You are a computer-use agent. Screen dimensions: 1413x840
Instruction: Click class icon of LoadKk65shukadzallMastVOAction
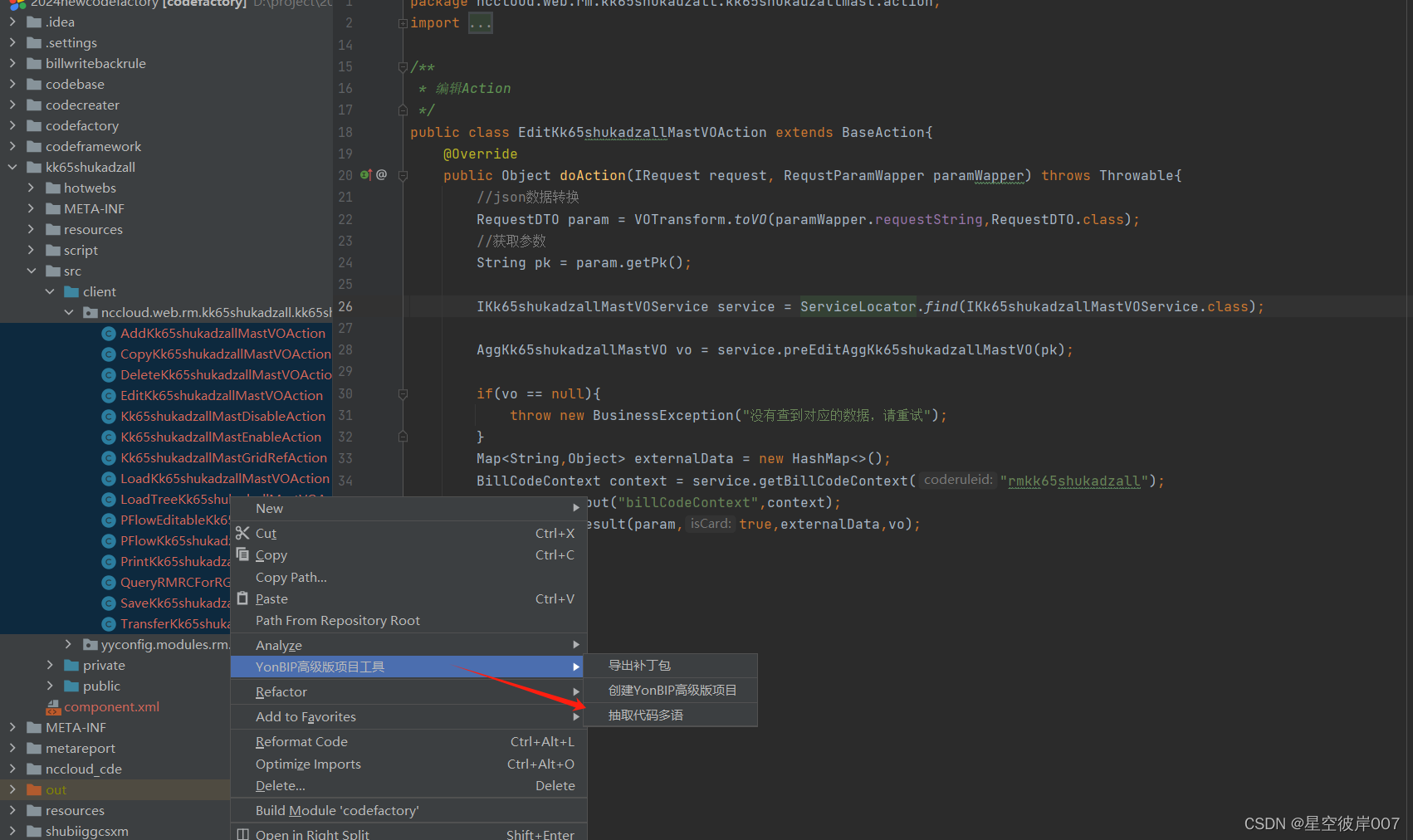pos(108,479)
